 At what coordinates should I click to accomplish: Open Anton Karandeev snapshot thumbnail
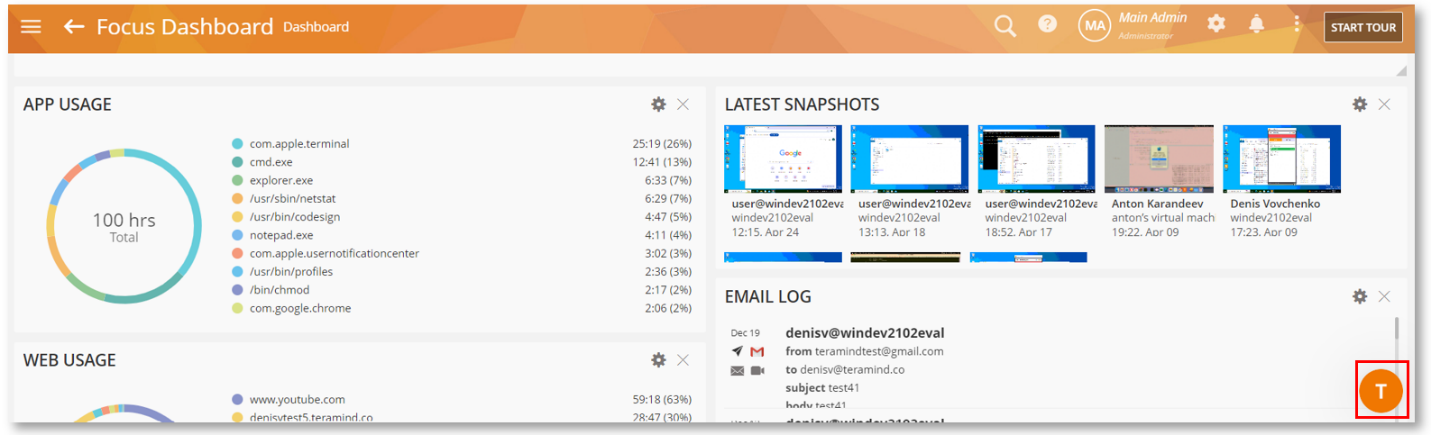(1159, 159)
